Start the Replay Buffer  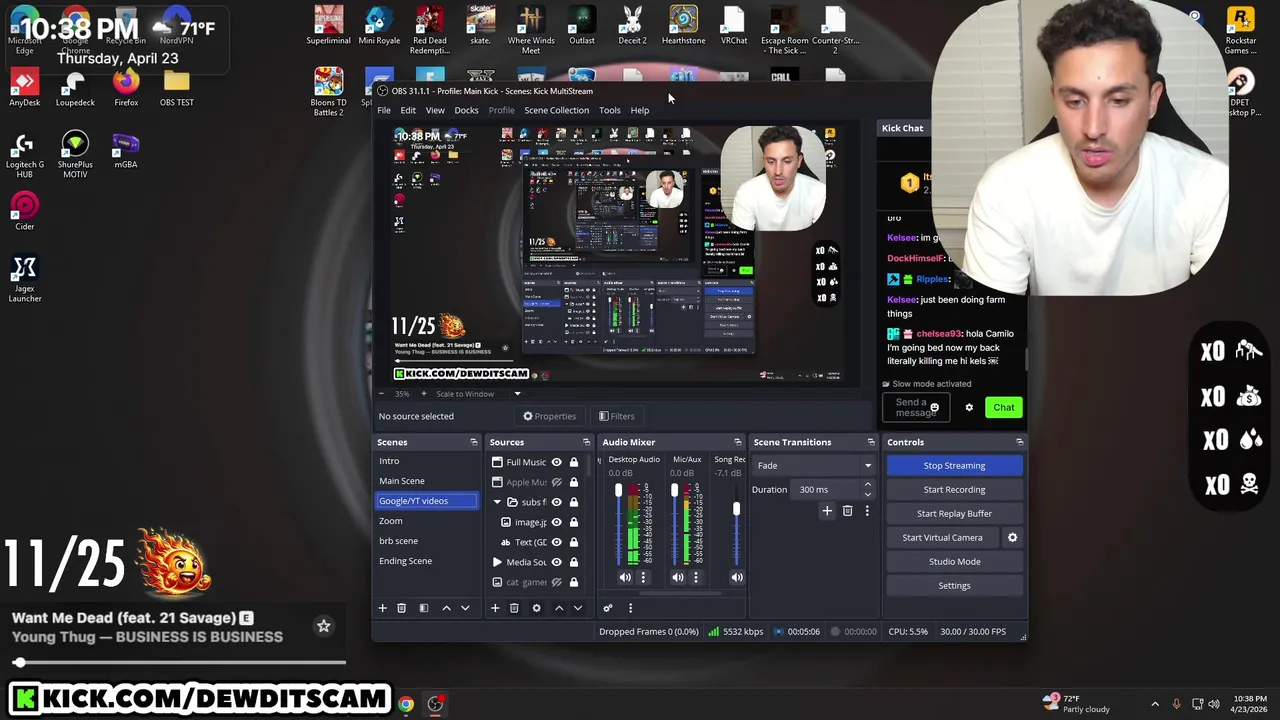point(954,514)
